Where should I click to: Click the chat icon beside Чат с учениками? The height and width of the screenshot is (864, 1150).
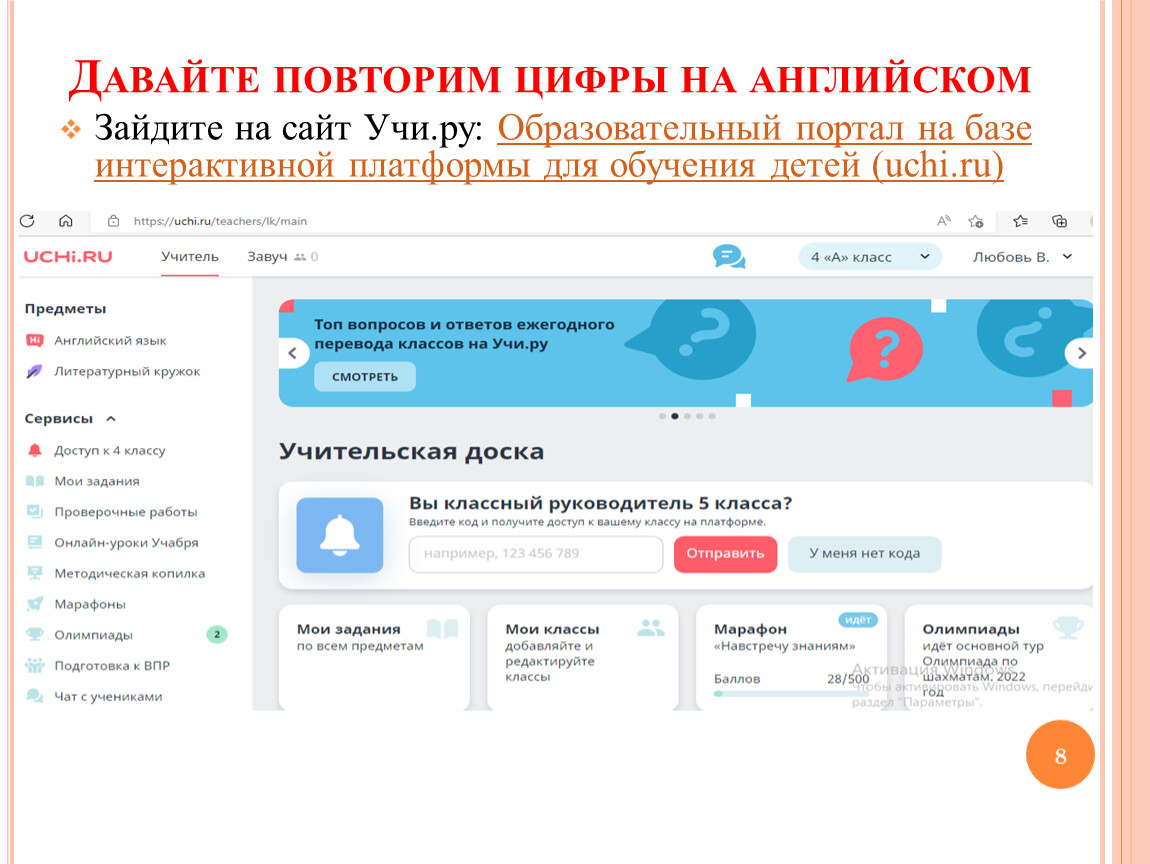coord(34,696)
